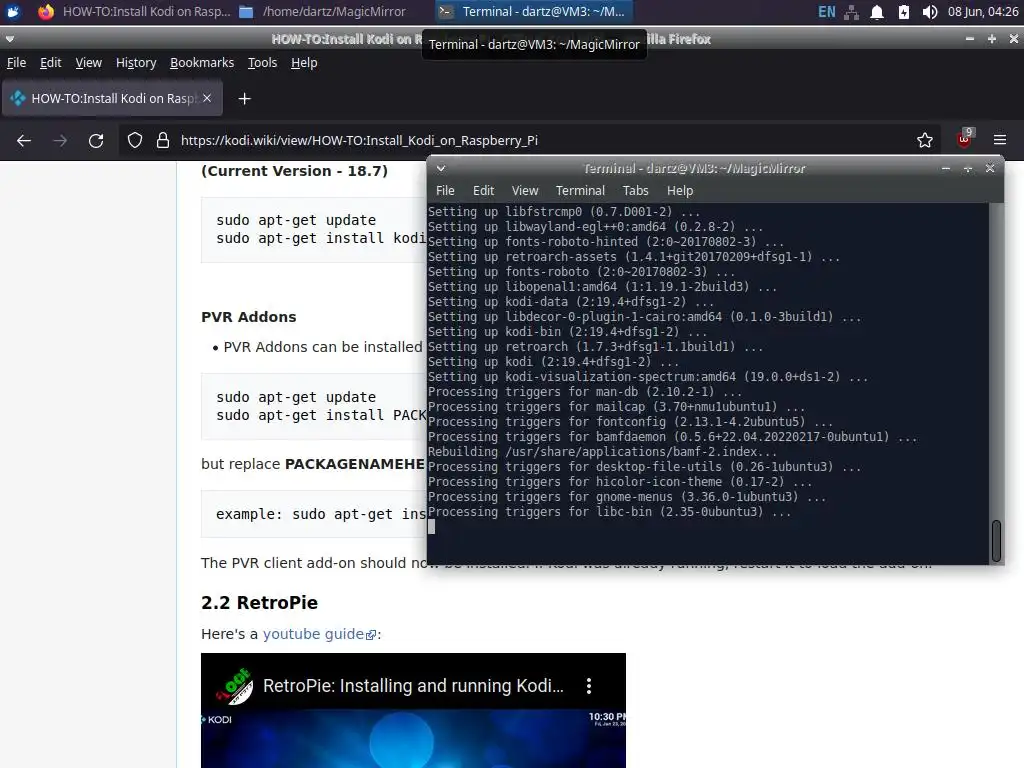Screen dimensions: 1024x768
Task: Close the HOW-TO:Install Kodi tab
Action: click(x=206, y=98)
